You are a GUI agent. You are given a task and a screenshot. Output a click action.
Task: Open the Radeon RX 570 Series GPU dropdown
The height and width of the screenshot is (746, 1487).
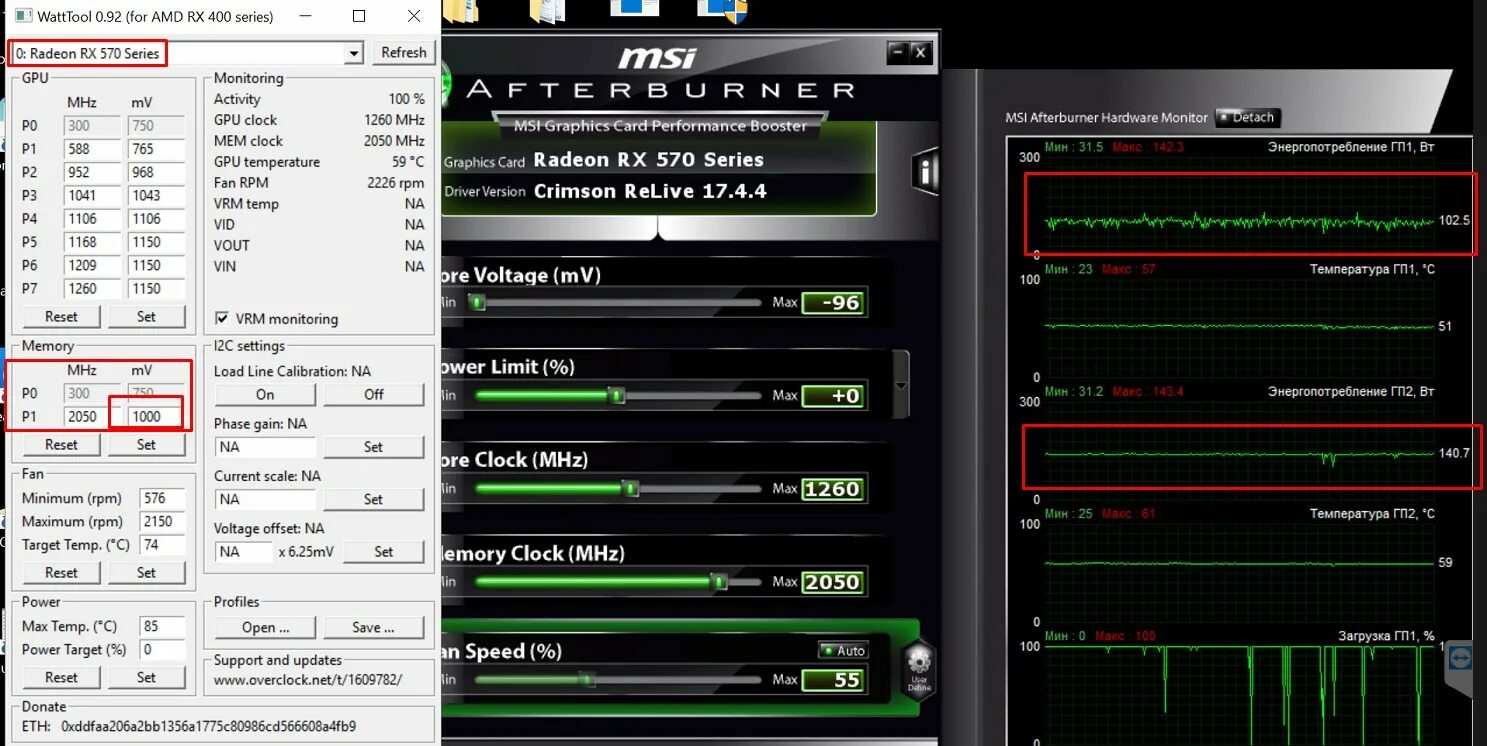pos(353,53)
